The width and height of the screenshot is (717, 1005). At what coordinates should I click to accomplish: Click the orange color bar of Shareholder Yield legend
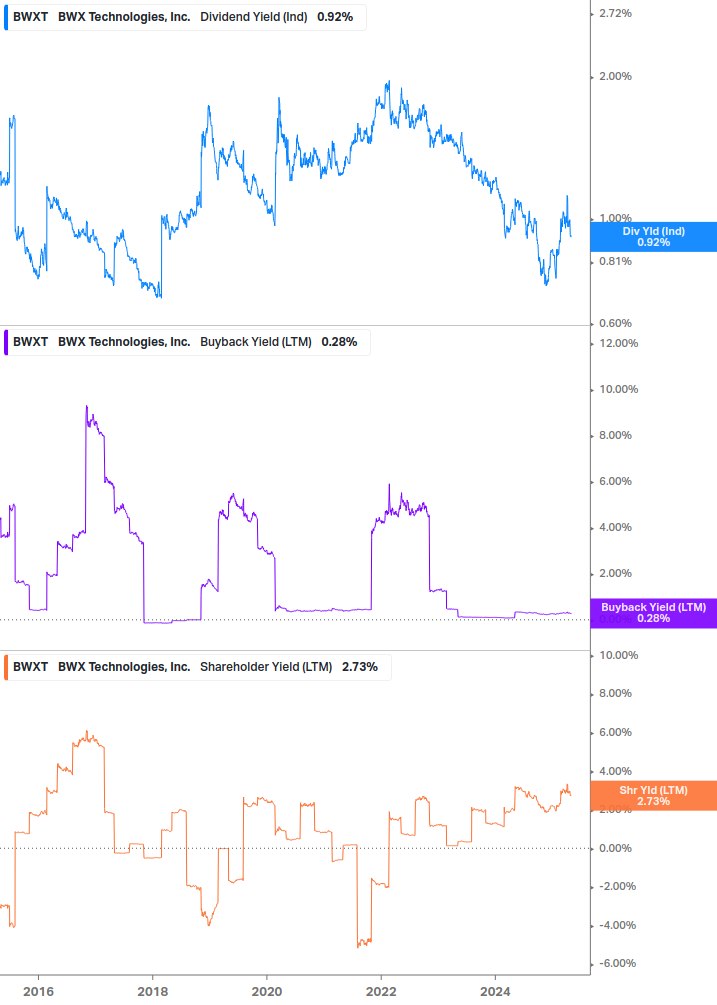[6, 667]
